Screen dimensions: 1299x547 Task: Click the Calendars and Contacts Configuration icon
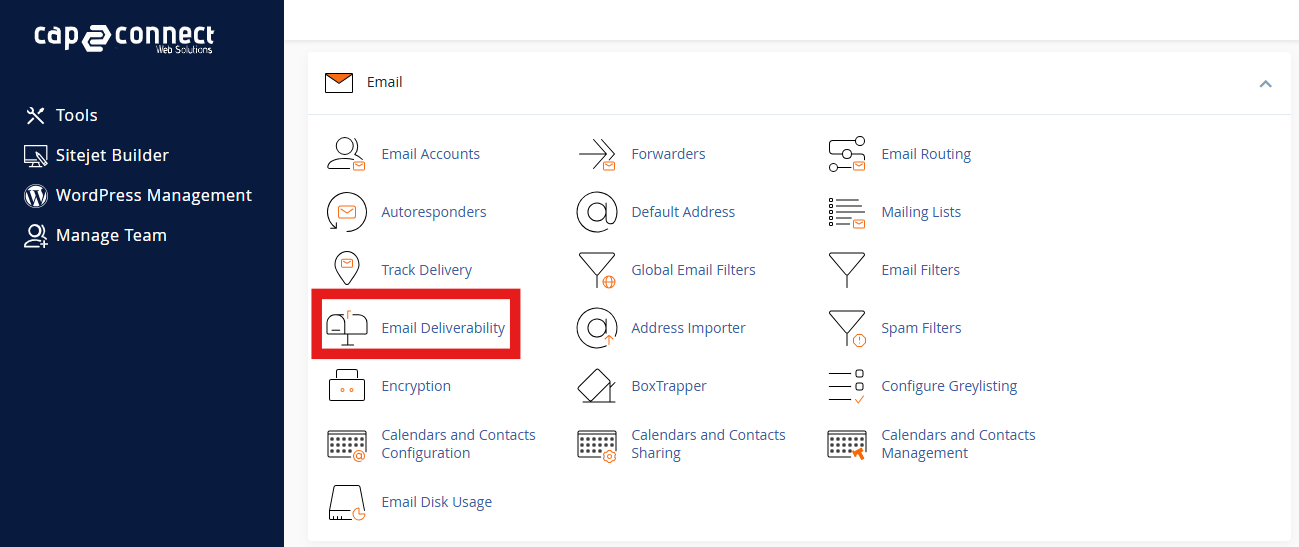347,444
